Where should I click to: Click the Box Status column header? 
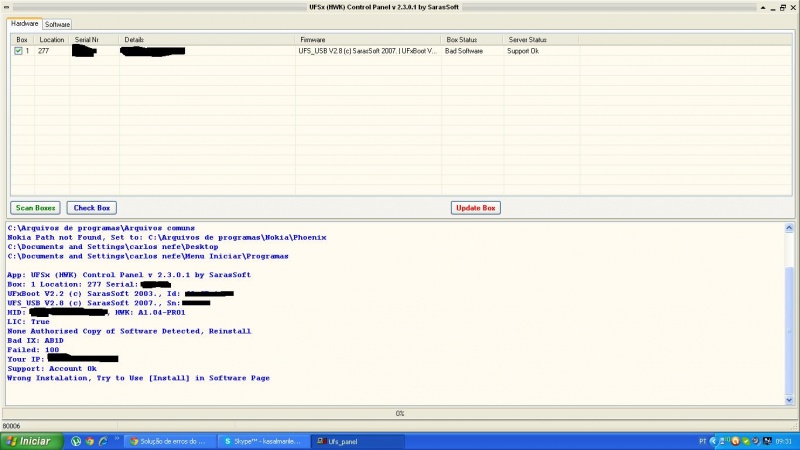[x=472, y=39]
